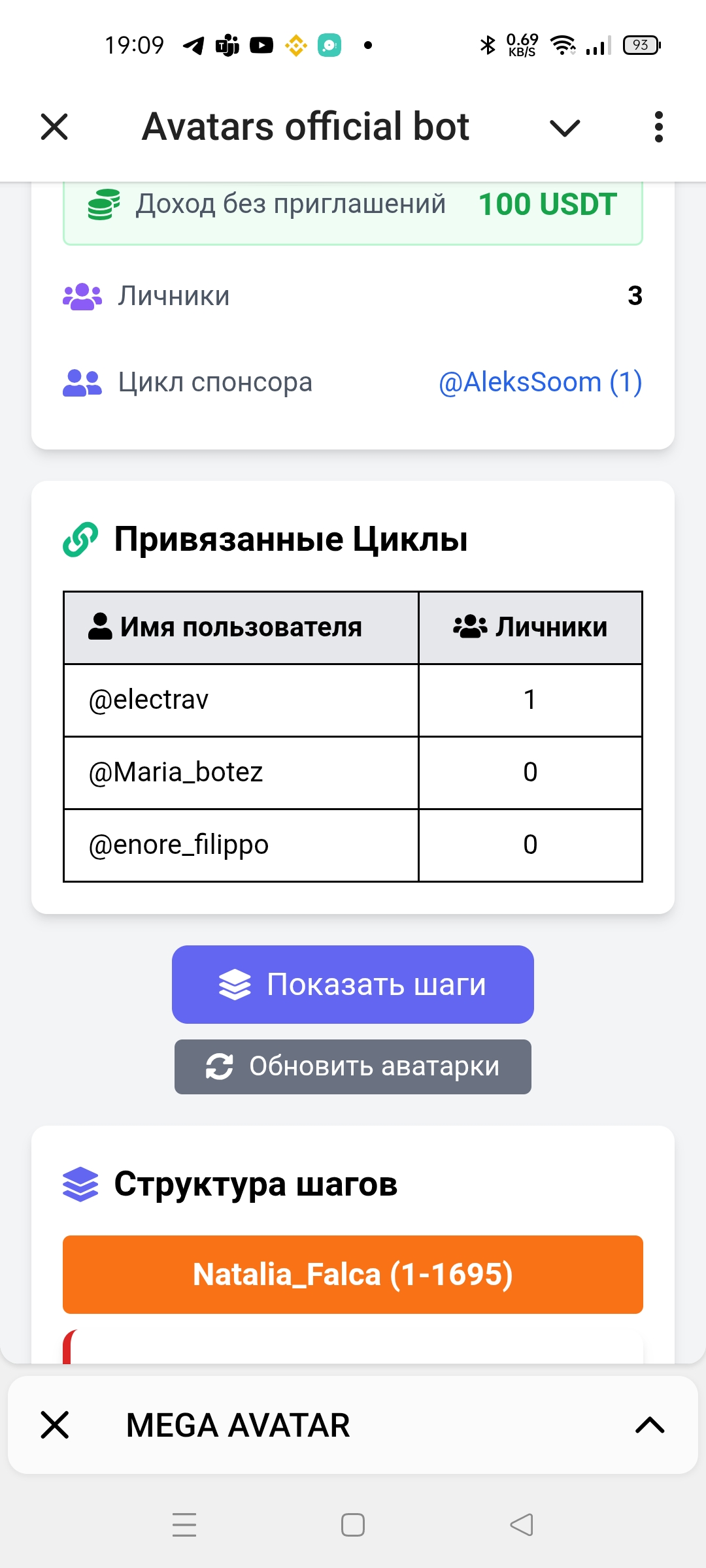Image resolution: width=706 pixels, height=1568 pixels.
Task: Select the Личники column header
Action: (530, 627)
